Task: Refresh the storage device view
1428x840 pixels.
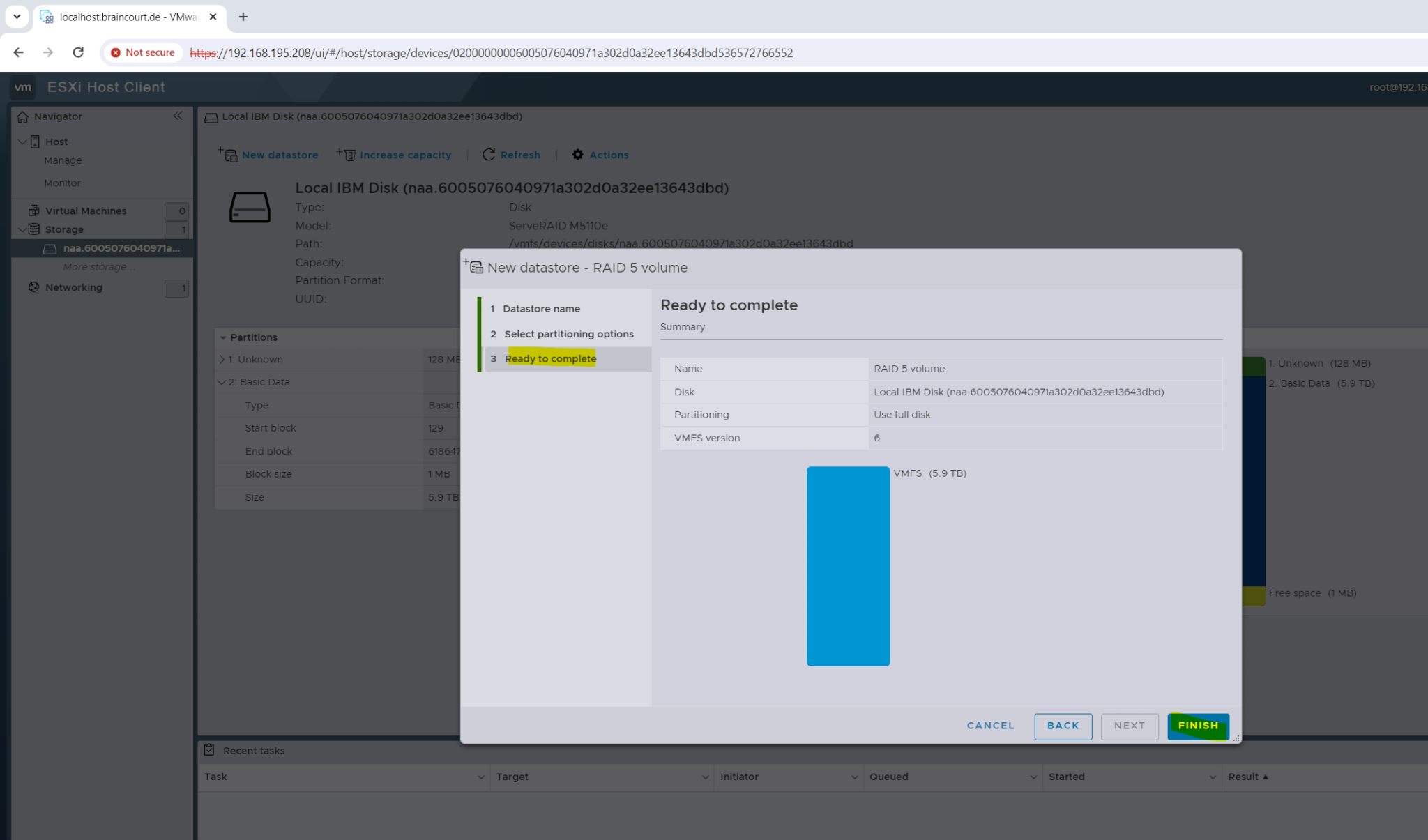Action: click(489, 155)
